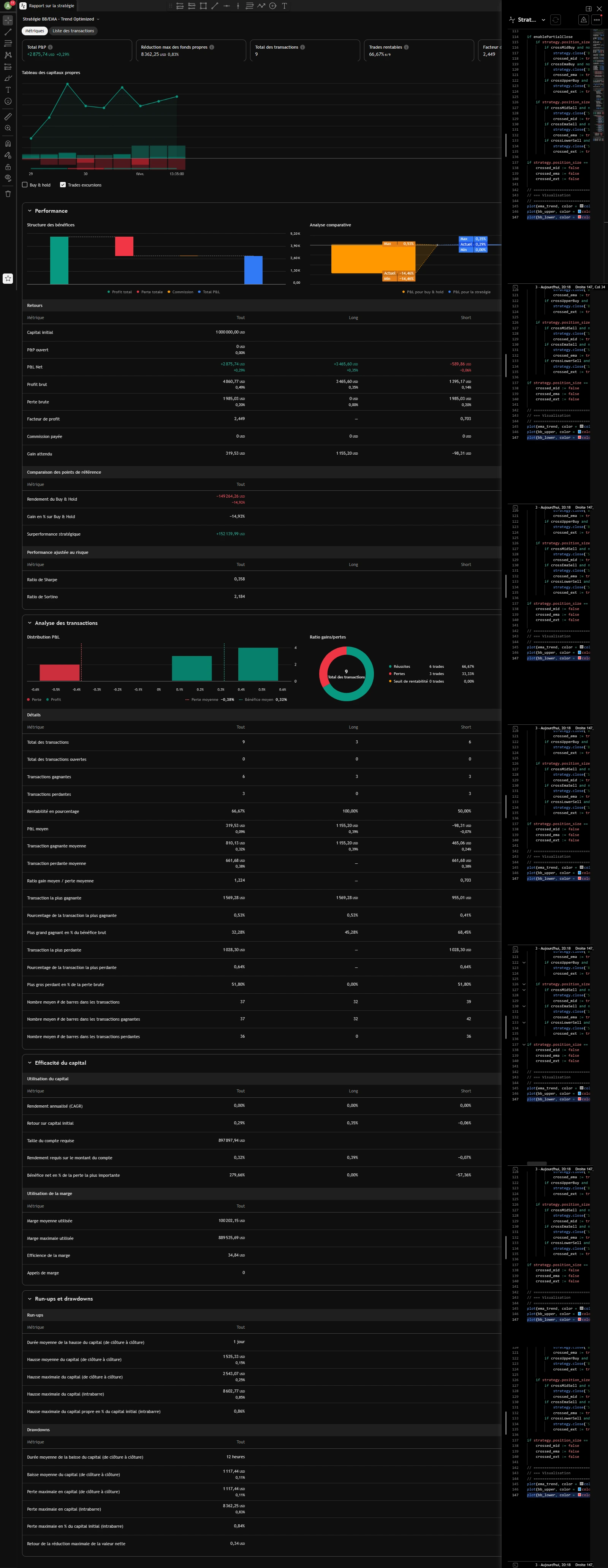Open the Emoji drawing tool
This screenshot has height=1568, width=608.
[x=8, y=100]
